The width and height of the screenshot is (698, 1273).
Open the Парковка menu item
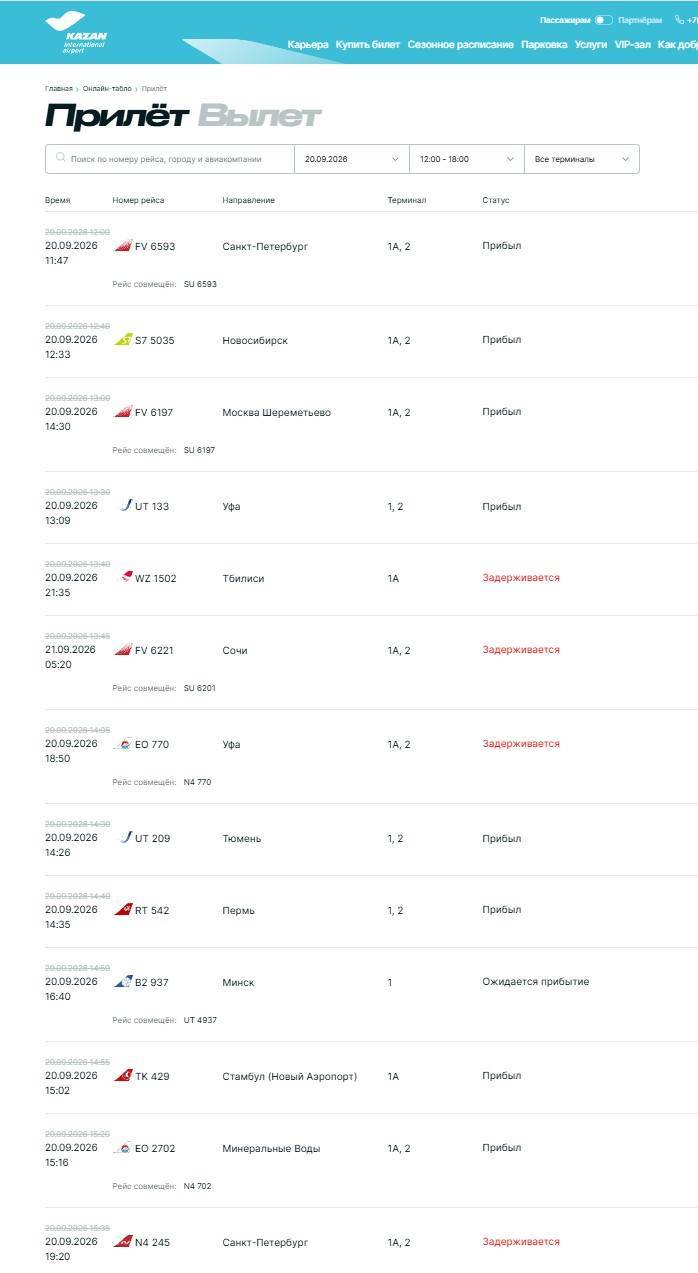click(544, 44)
